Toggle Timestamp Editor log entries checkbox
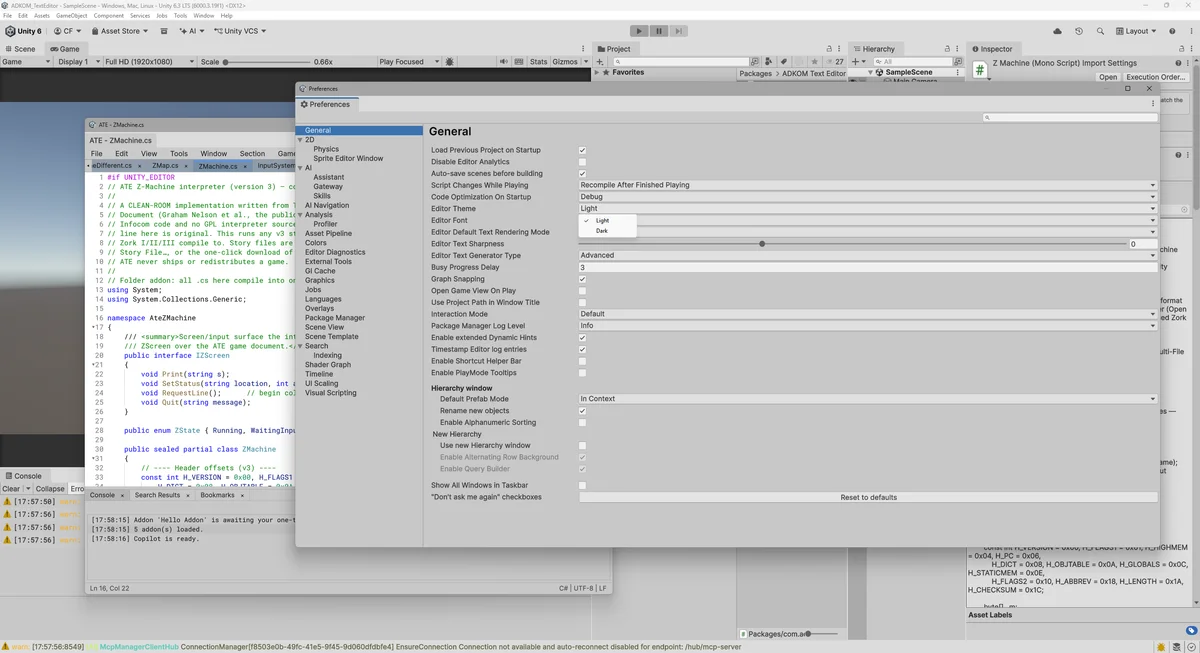Image resolution: width=1200 pixels, height=653 pixels. point(583,349)
